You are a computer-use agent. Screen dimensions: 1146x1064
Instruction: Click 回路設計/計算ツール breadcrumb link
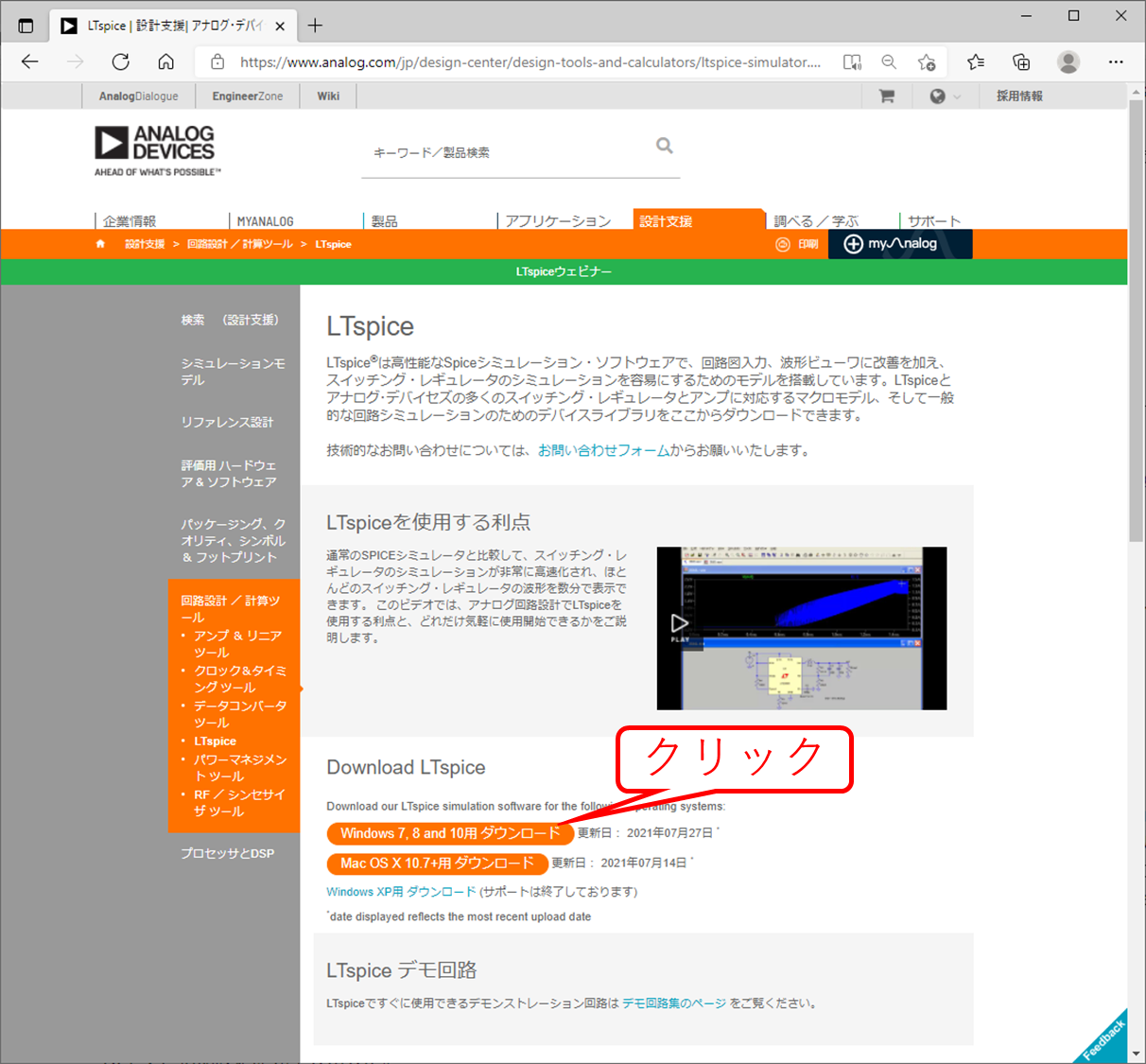pyautogui.click(x=240, y=244)
